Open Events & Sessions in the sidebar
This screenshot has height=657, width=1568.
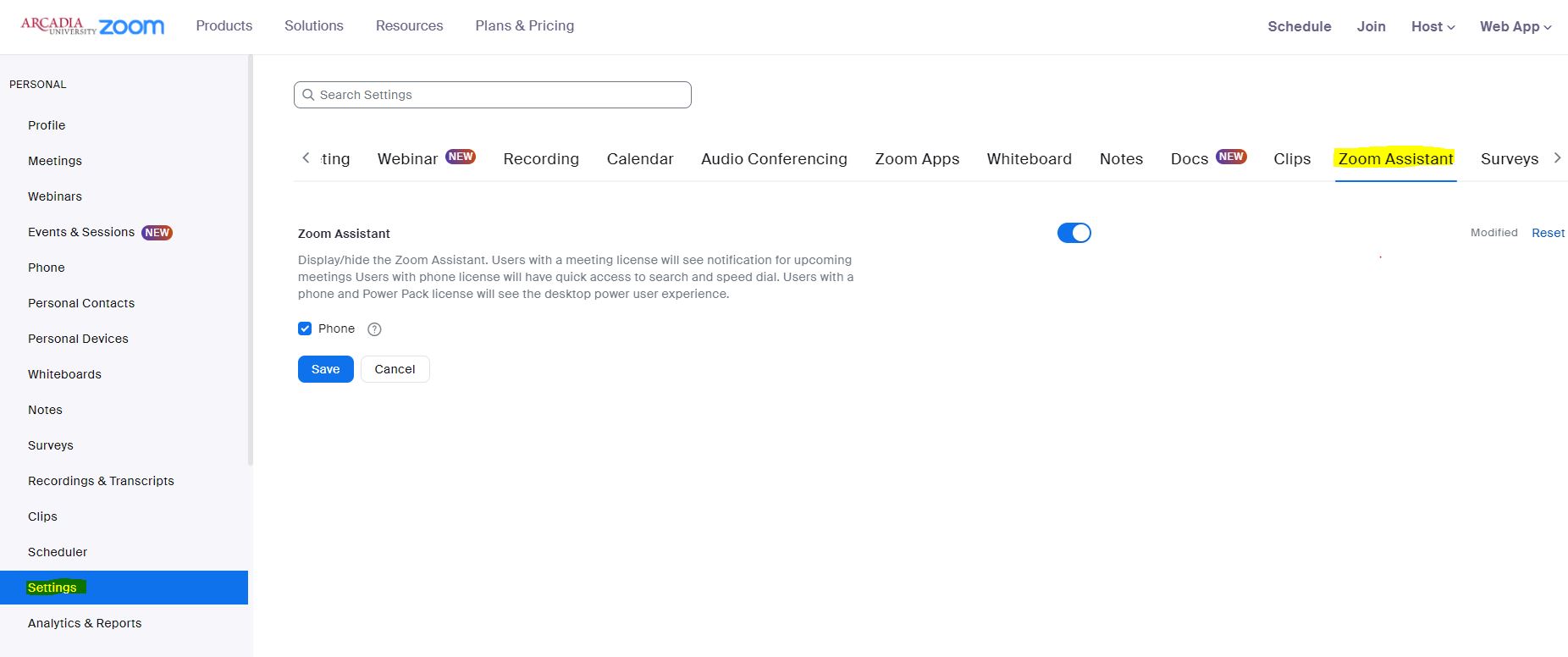(81, 232)
